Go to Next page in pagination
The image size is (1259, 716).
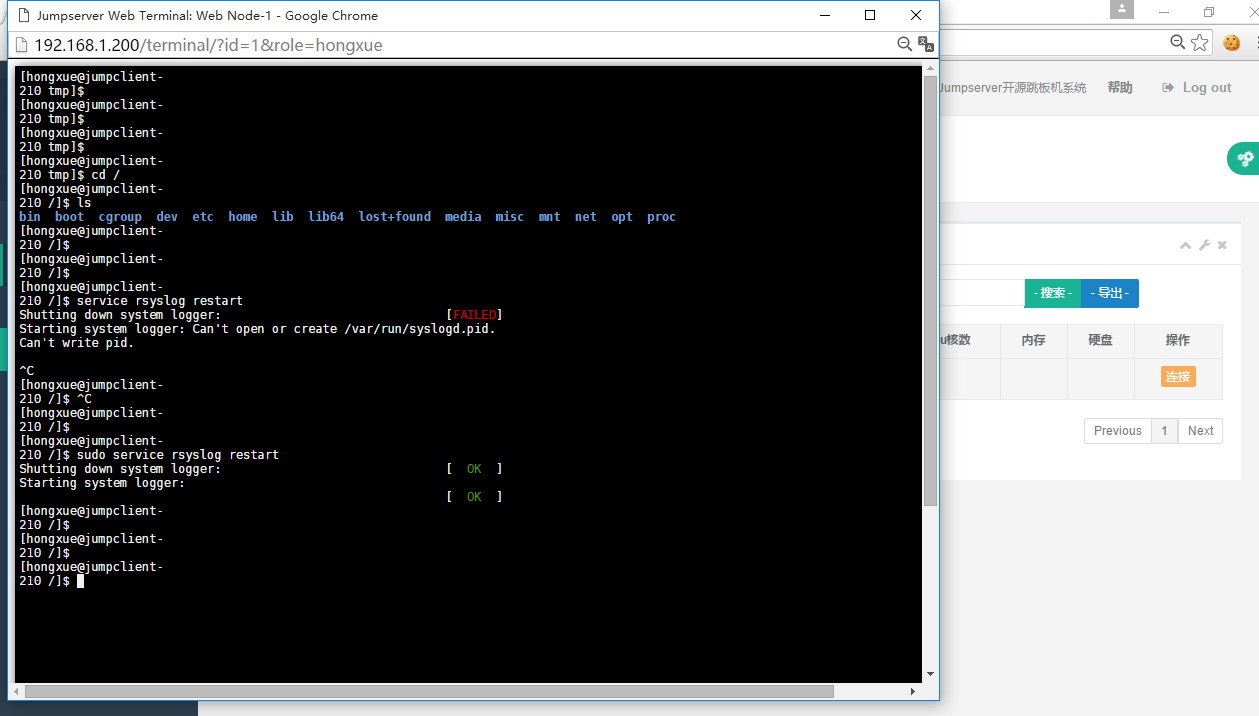pos(1200,431)
